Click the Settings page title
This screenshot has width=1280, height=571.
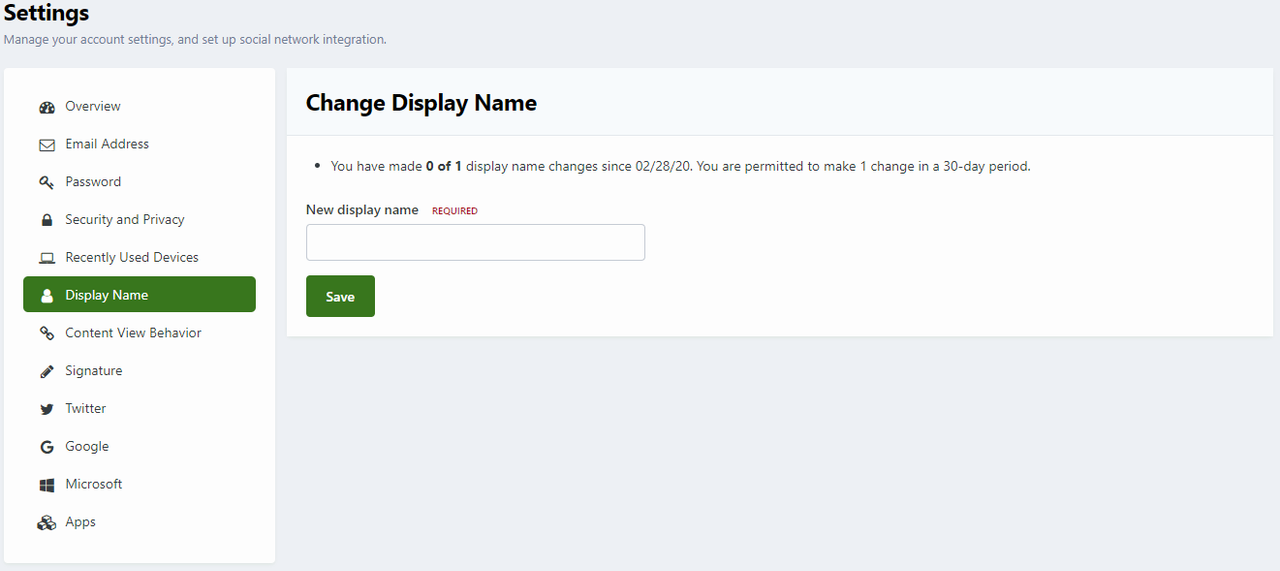[x=46, y=13]
